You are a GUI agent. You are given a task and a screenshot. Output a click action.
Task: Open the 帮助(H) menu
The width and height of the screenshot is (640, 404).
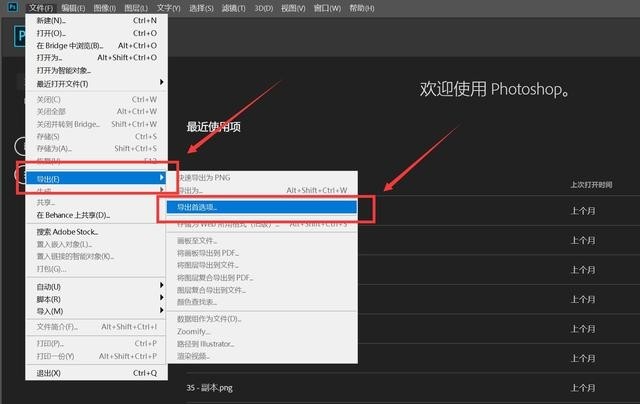362,8
